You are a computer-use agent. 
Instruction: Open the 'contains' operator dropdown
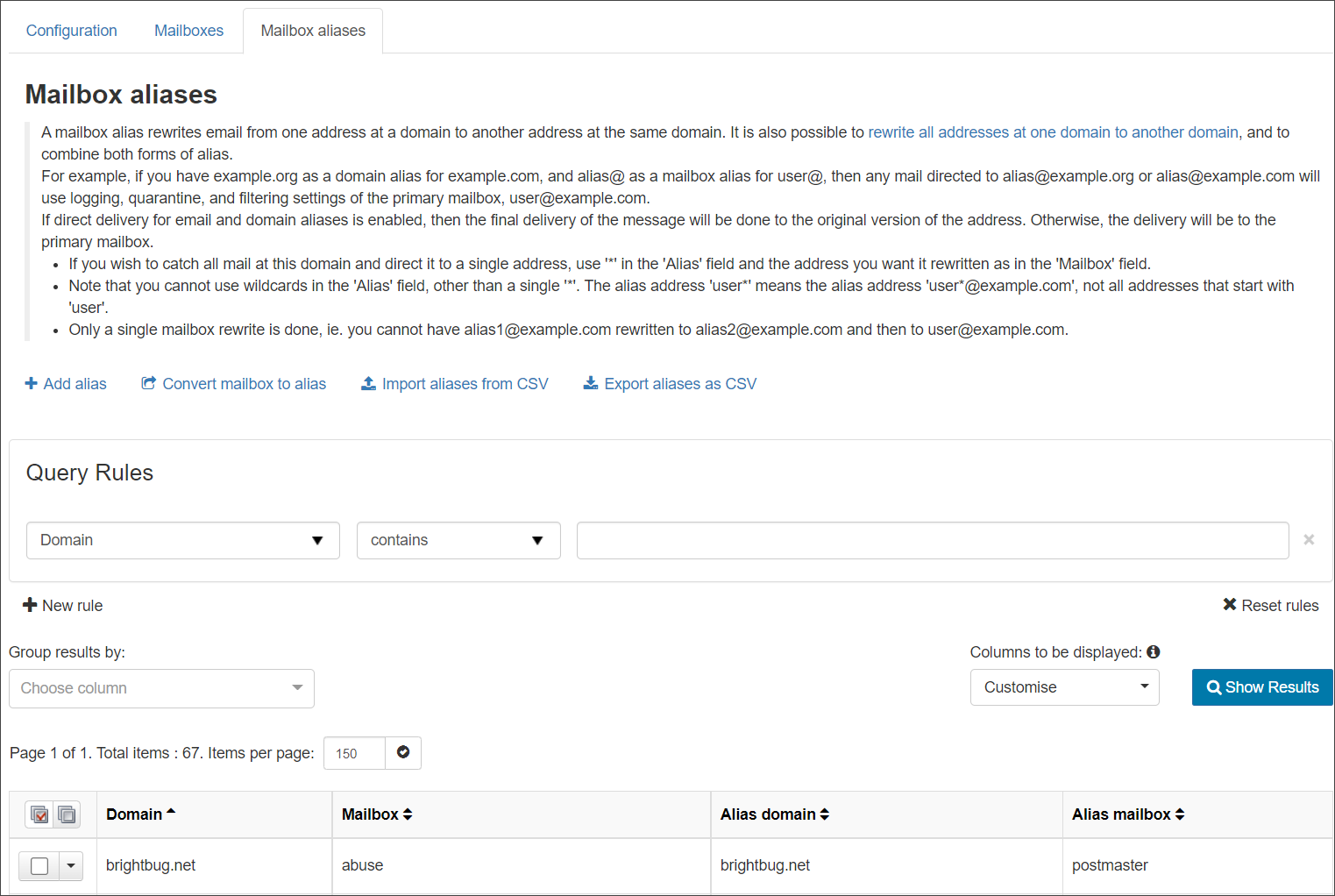[458, 541]
